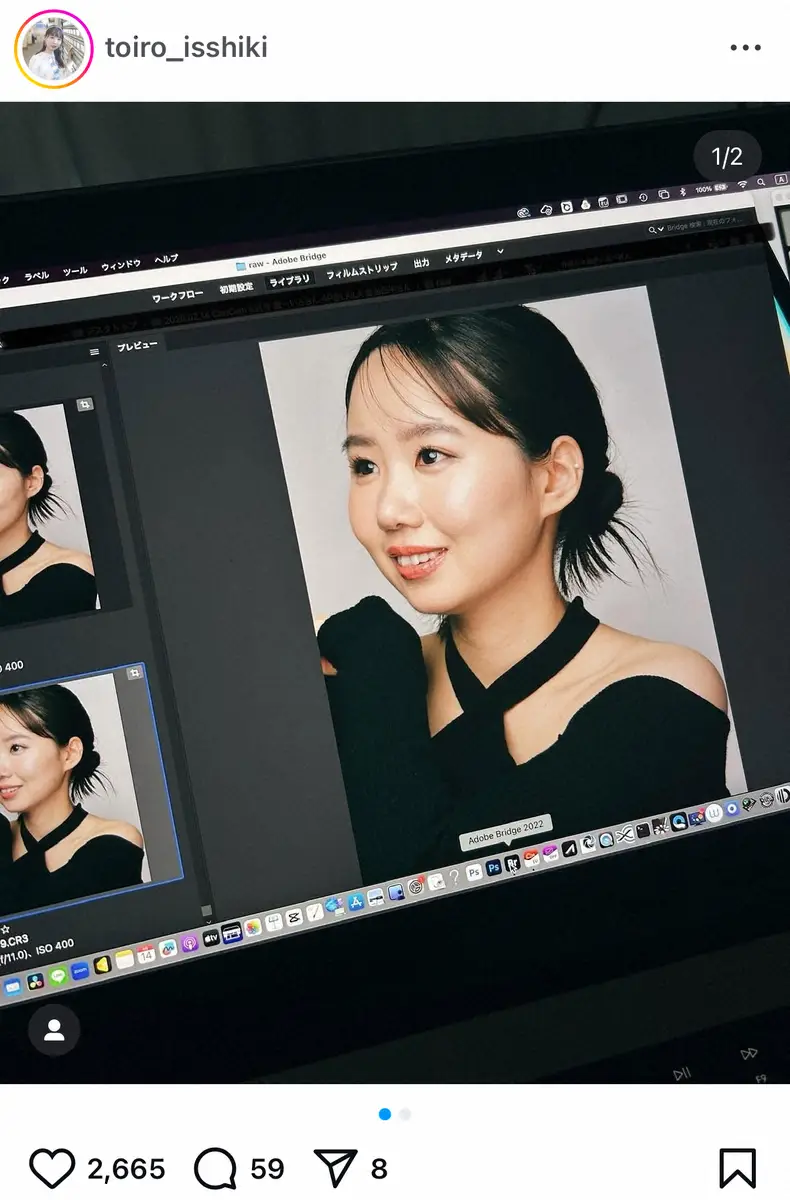This screenshot has height=1200, width=790.
Task: Click the プレビュー panel tab
Action: point(136,346)
